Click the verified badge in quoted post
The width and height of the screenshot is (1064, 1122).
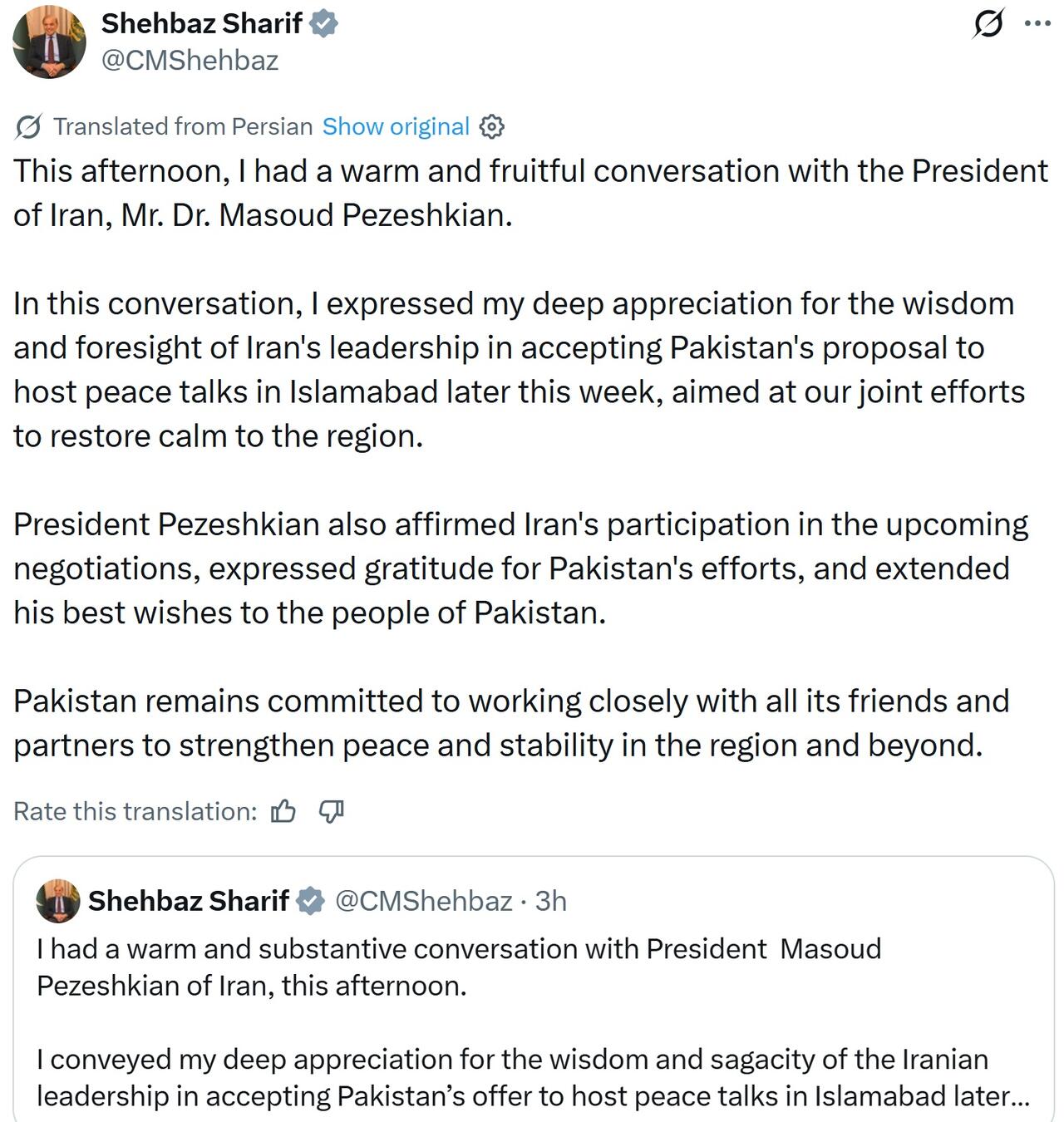(310, 901)
